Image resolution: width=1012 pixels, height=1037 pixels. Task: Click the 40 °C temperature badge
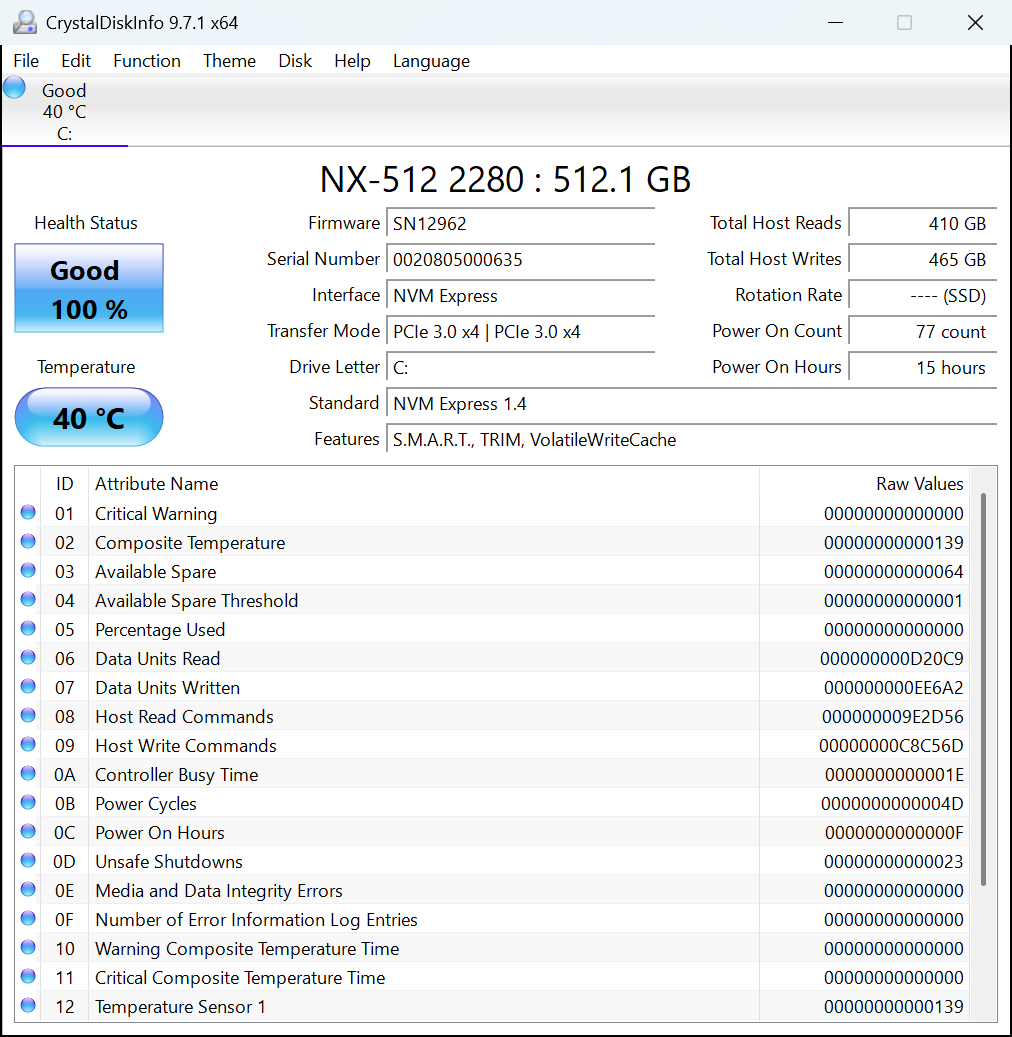88,417
